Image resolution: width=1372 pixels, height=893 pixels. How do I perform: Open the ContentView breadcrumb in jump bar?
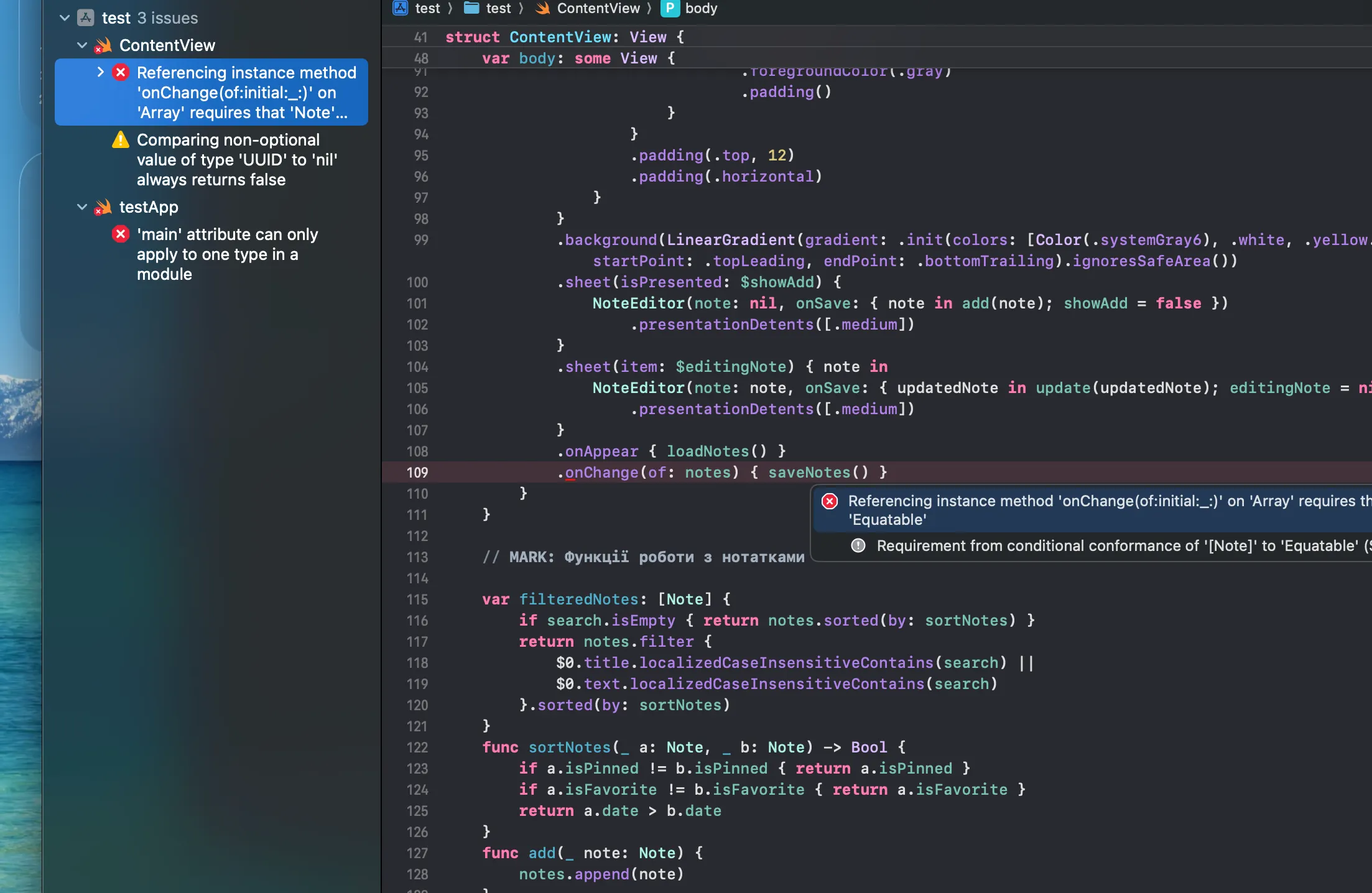click(x=598, y=8)
